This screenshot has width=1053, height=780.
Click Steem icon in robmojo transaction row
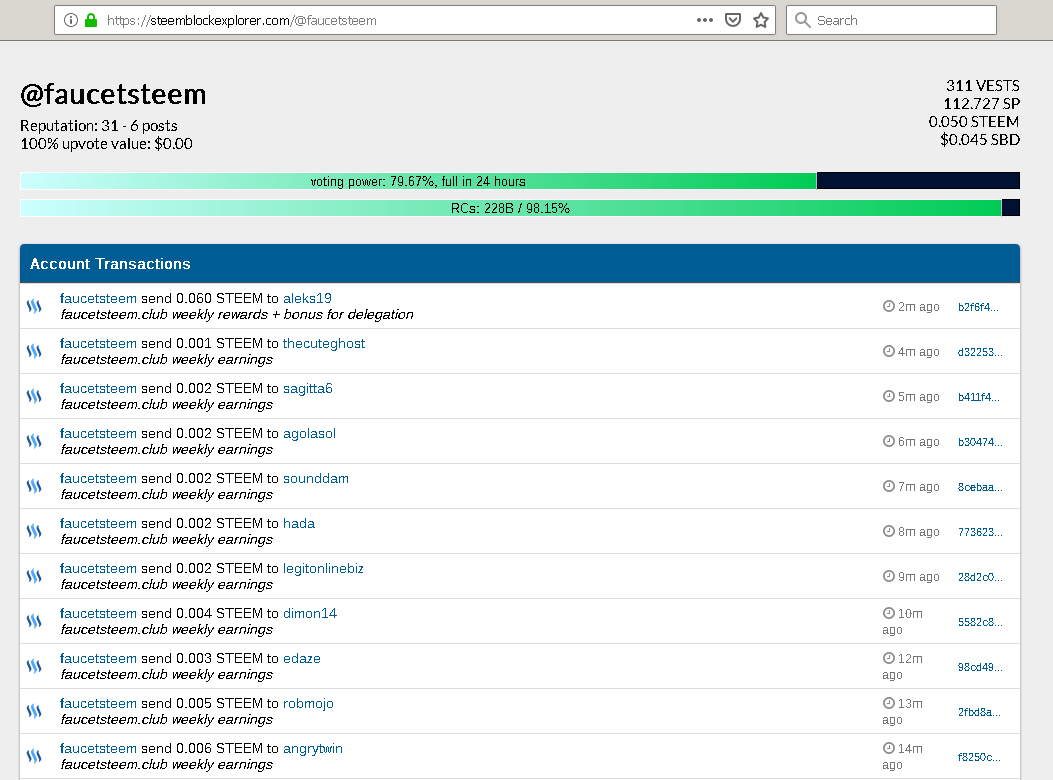[x=34, y=711]
